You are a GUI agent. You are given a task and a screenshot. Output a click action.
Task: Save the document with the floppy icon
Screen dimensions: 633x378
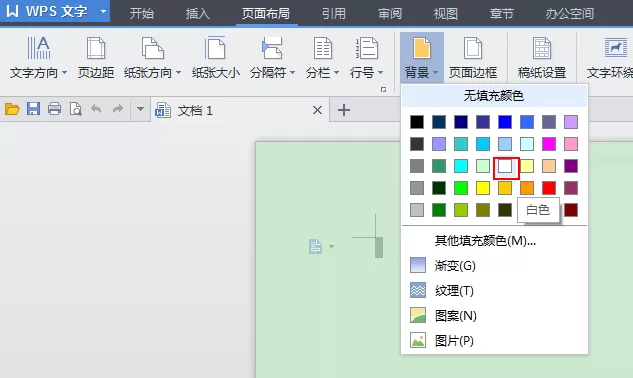click(34, 109)
